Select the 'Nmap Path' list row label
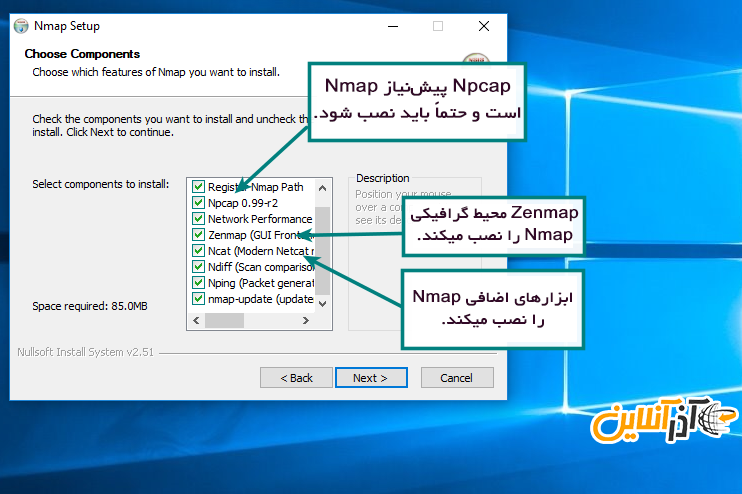Viewport: 742px width, 494px height. click(x=256, y=187)
